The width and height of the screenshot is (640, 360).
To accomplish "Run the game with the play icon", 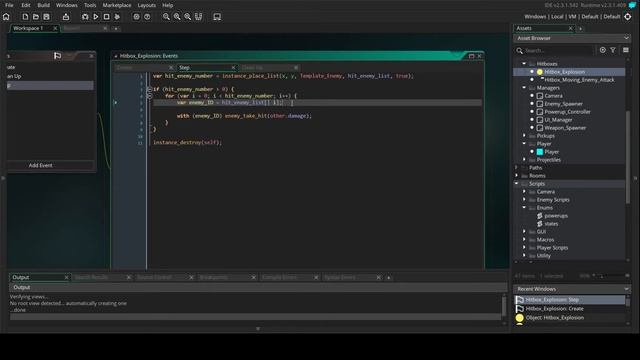I will click(96, 17).
